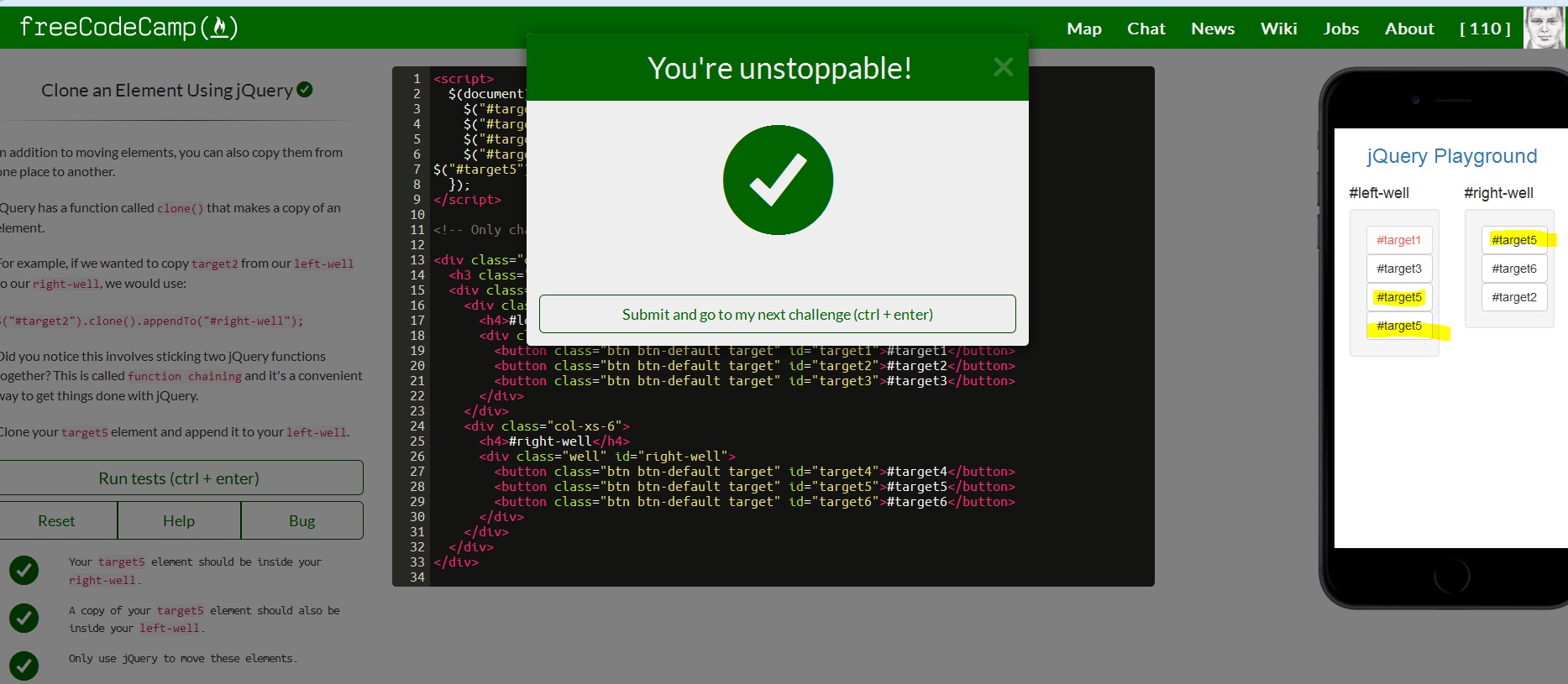Click line number 34 in editor gutter

[417, 577]
